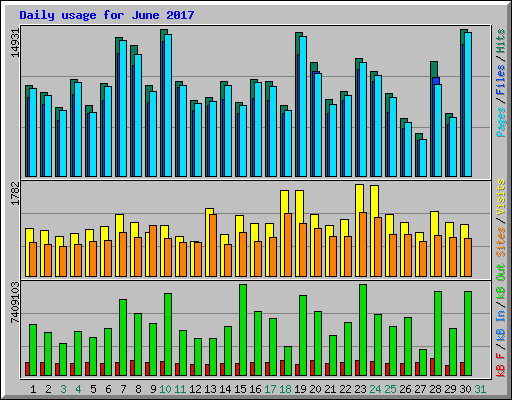Screen dimensions: 512x400
Task: Click the "kB Out" legend label
Action: point(500,282)
